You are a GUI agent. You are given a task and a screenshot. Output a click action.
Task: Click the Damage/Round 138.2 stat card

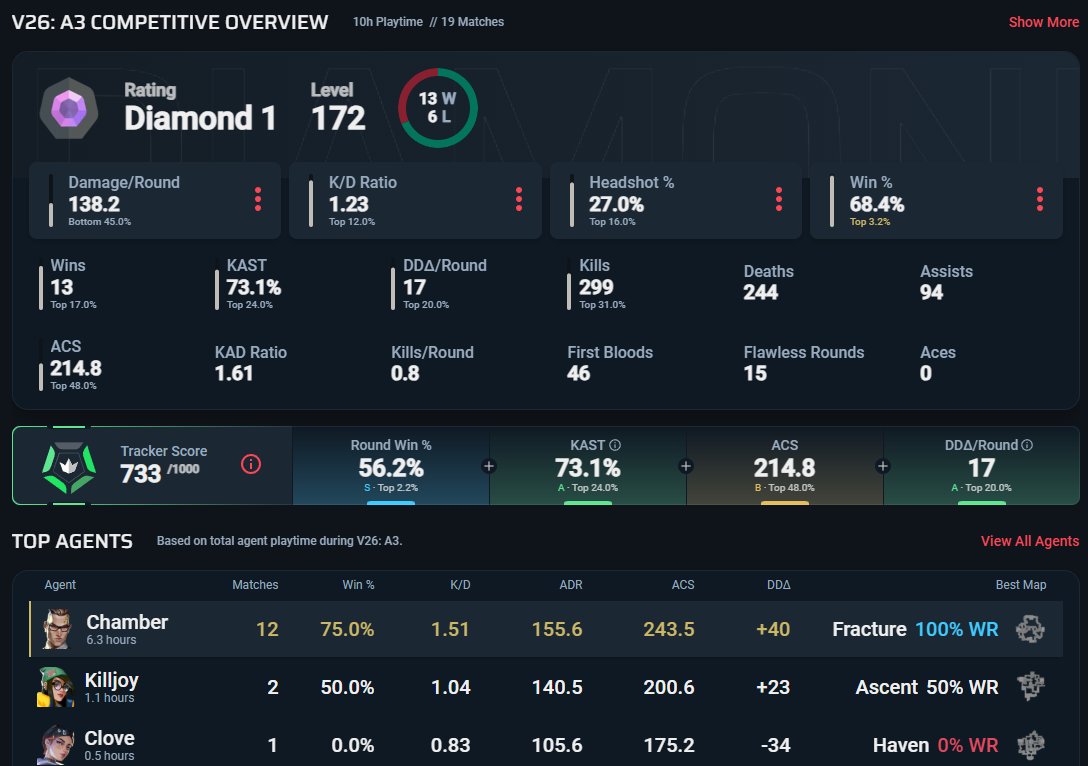155,201
